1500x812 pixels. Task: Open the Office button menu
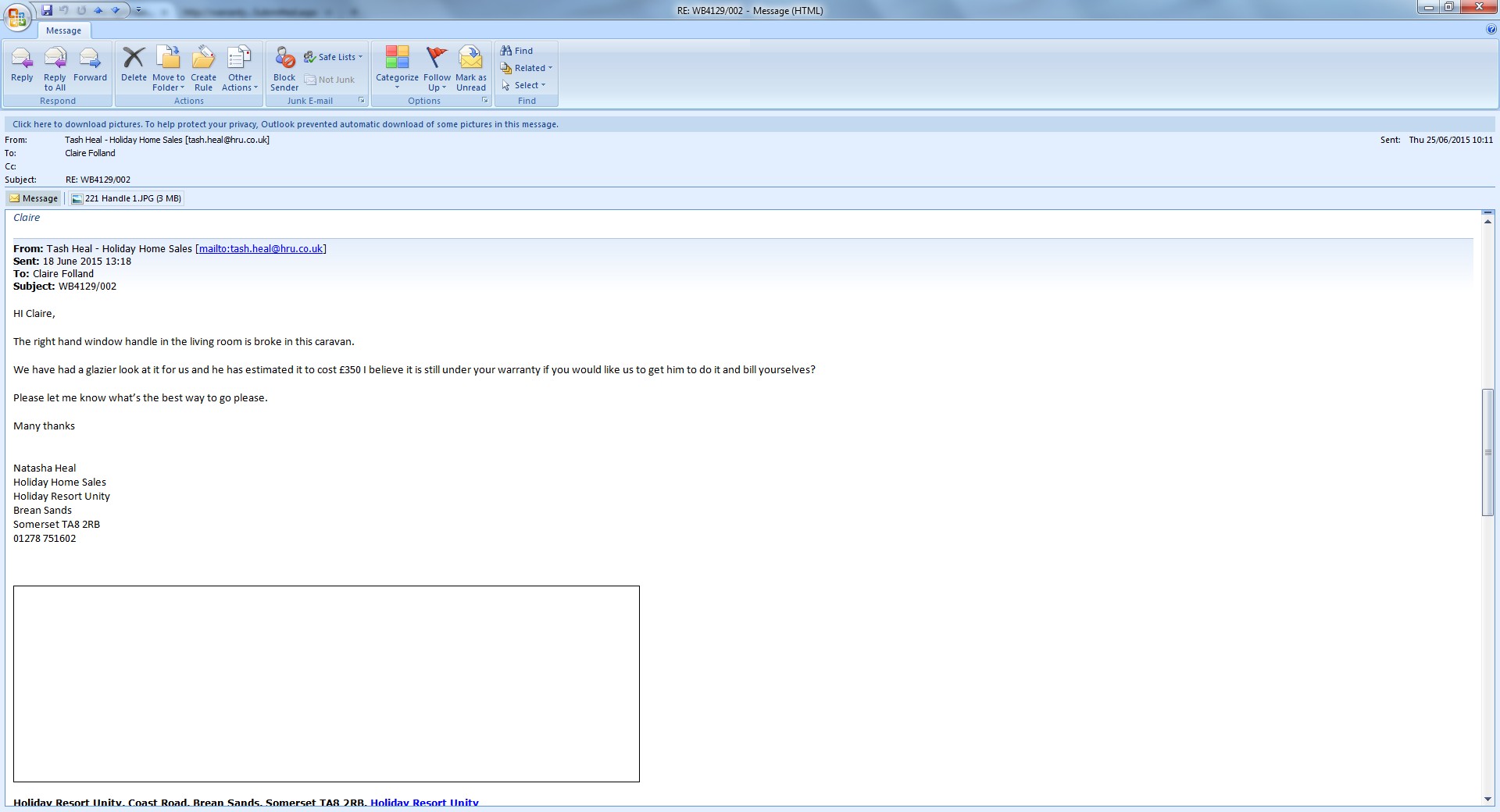click(16, 16)
